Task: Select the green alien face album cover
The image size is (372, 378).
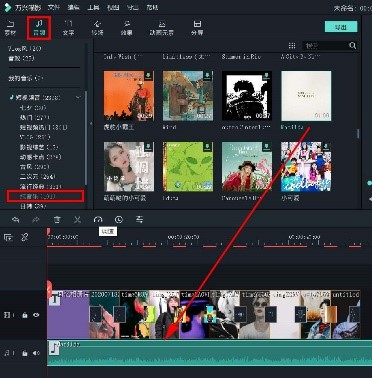Action: click(188, 167)
